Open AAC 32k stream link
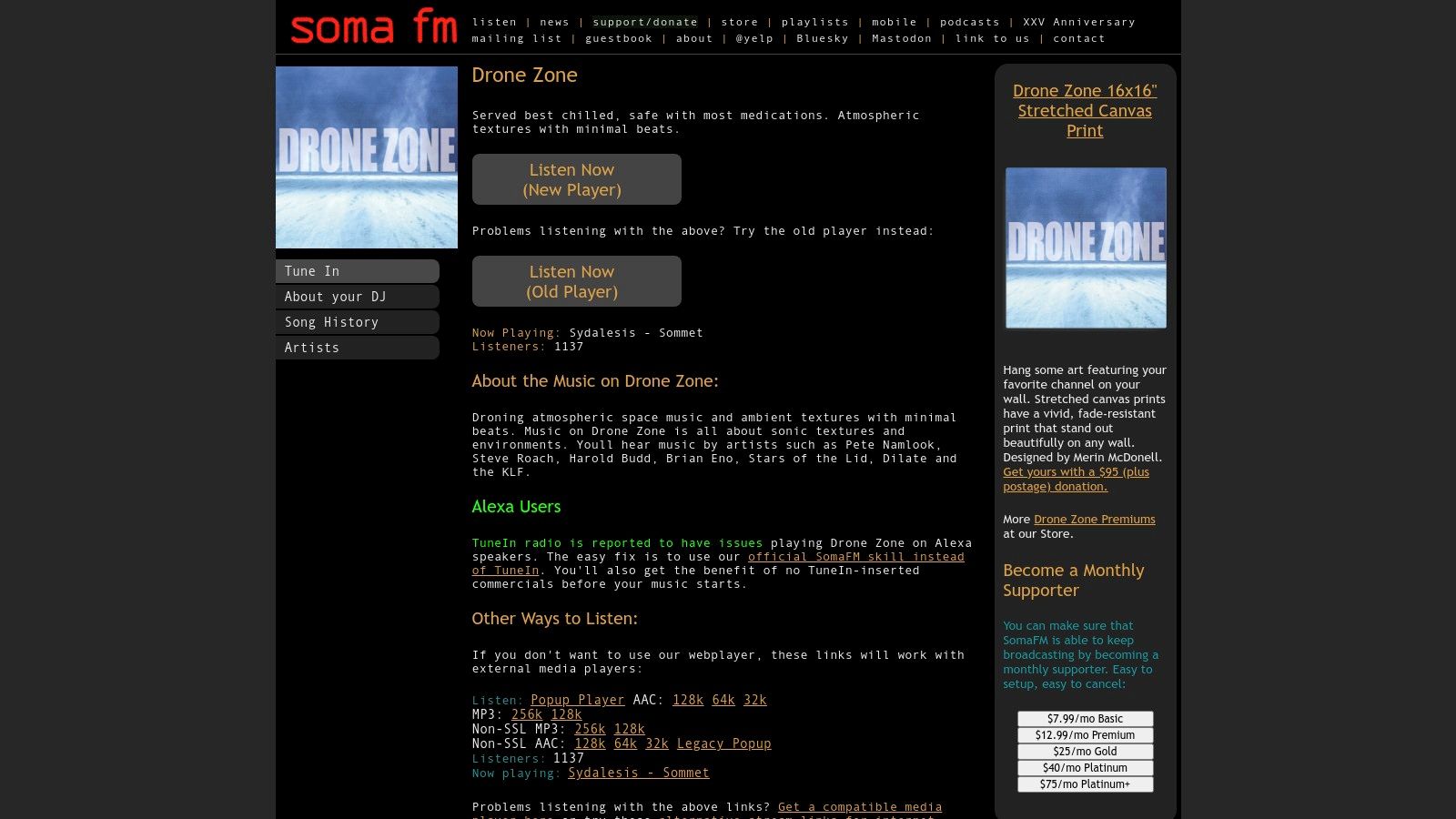This screenshot has width=1456, height=819. 755,700
